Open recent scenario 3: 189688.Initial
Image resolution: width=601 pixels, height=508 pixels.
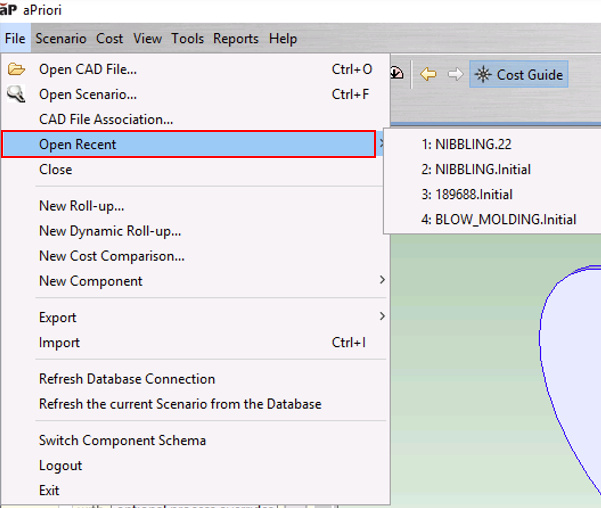(x=493, y=194)
